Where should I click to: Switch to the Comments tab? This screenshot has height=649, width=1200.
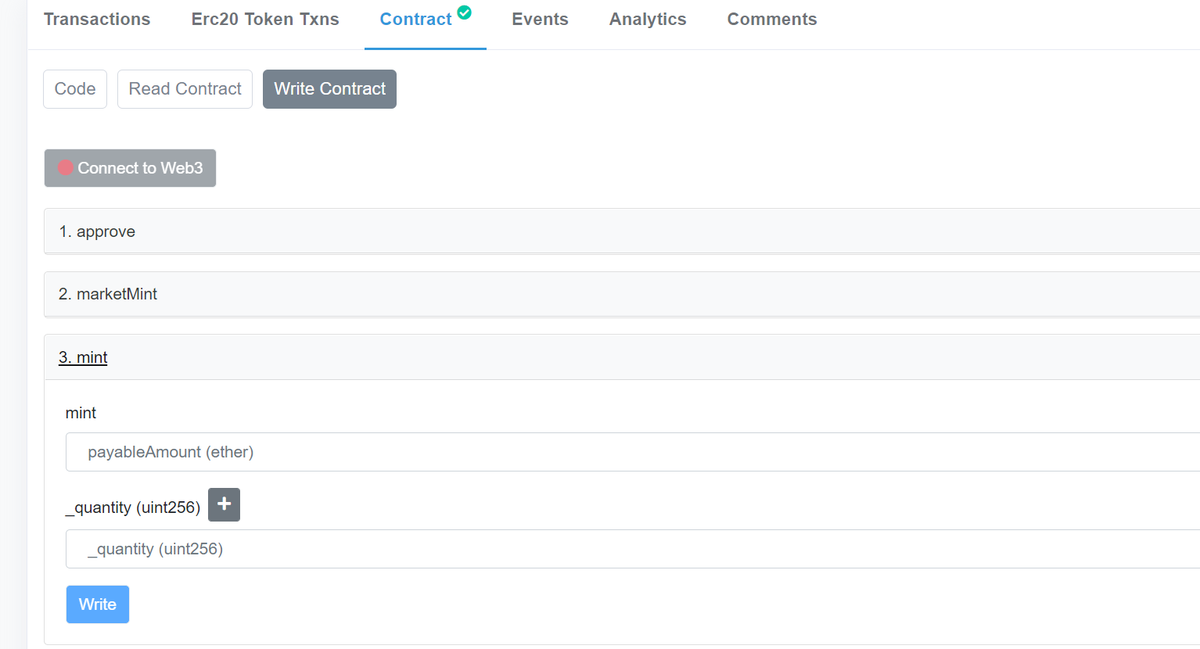(771, 18)
